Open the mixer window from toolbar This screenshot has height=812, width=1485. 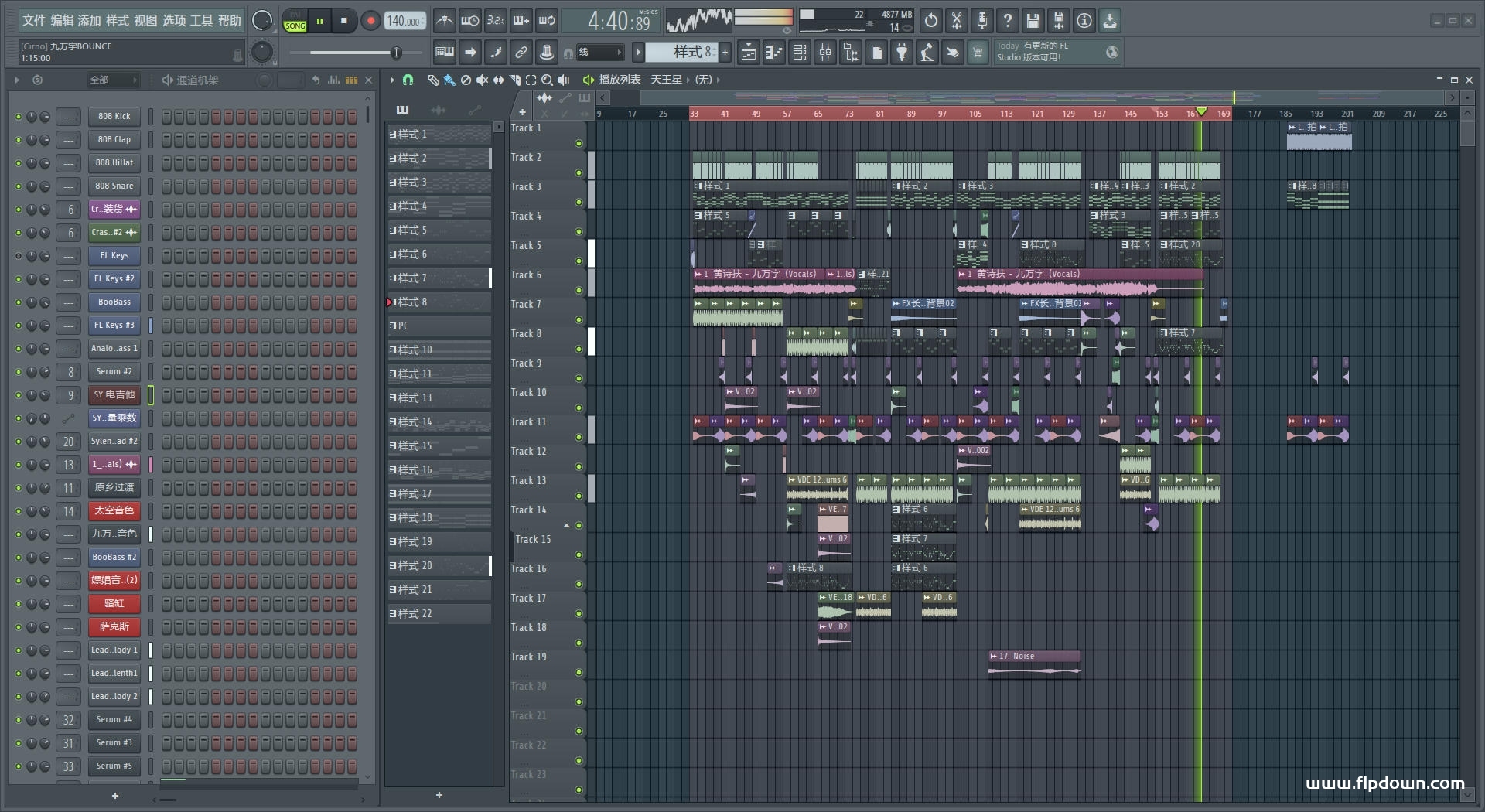[x=825, y=53]
